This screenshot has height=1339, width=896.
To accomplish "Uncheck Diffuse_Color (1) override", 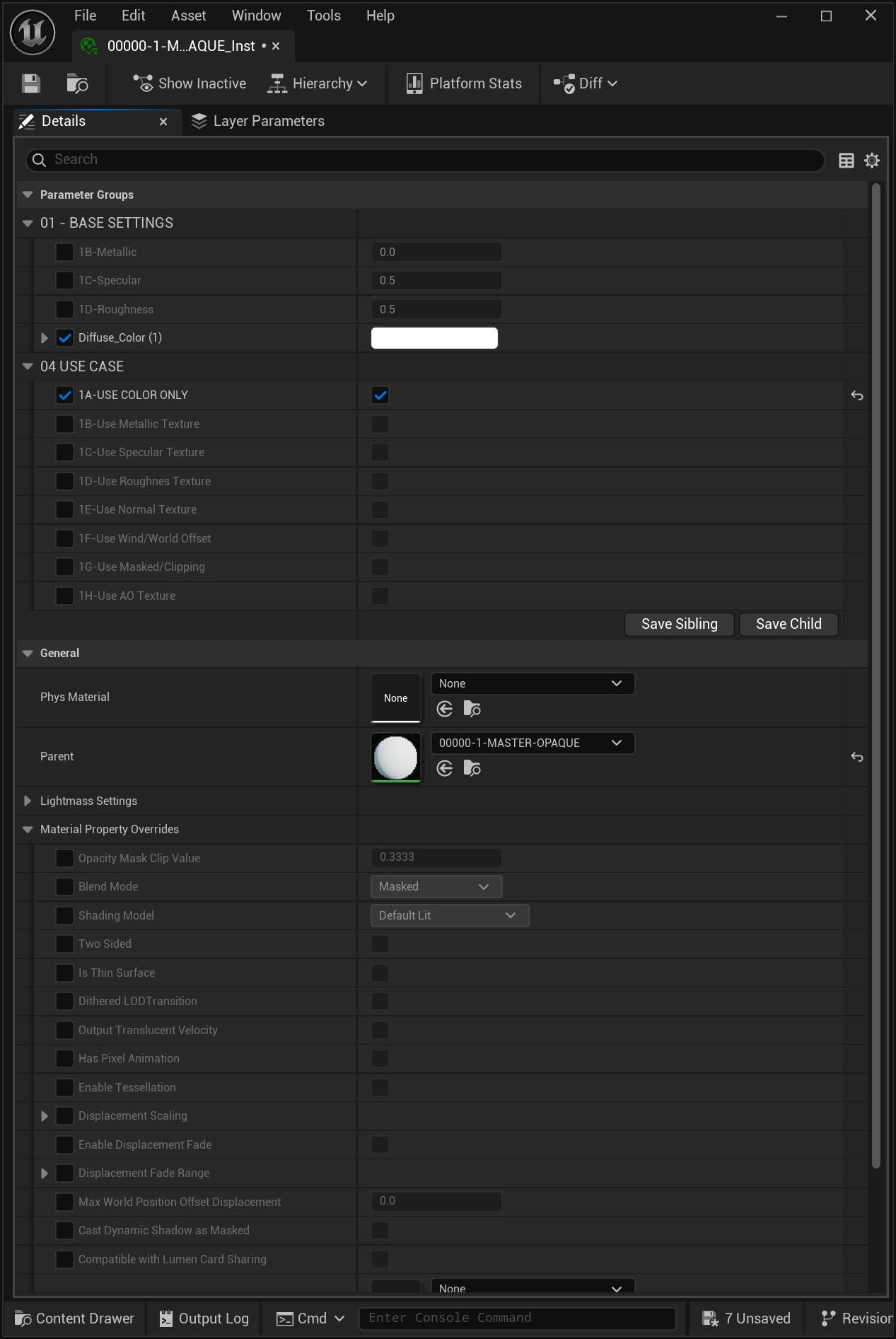I will (64, 337).
